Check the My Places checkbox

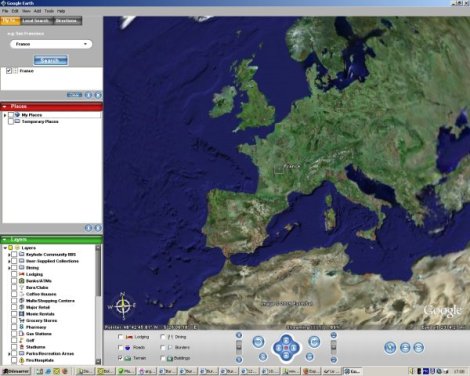pos(11,115)
